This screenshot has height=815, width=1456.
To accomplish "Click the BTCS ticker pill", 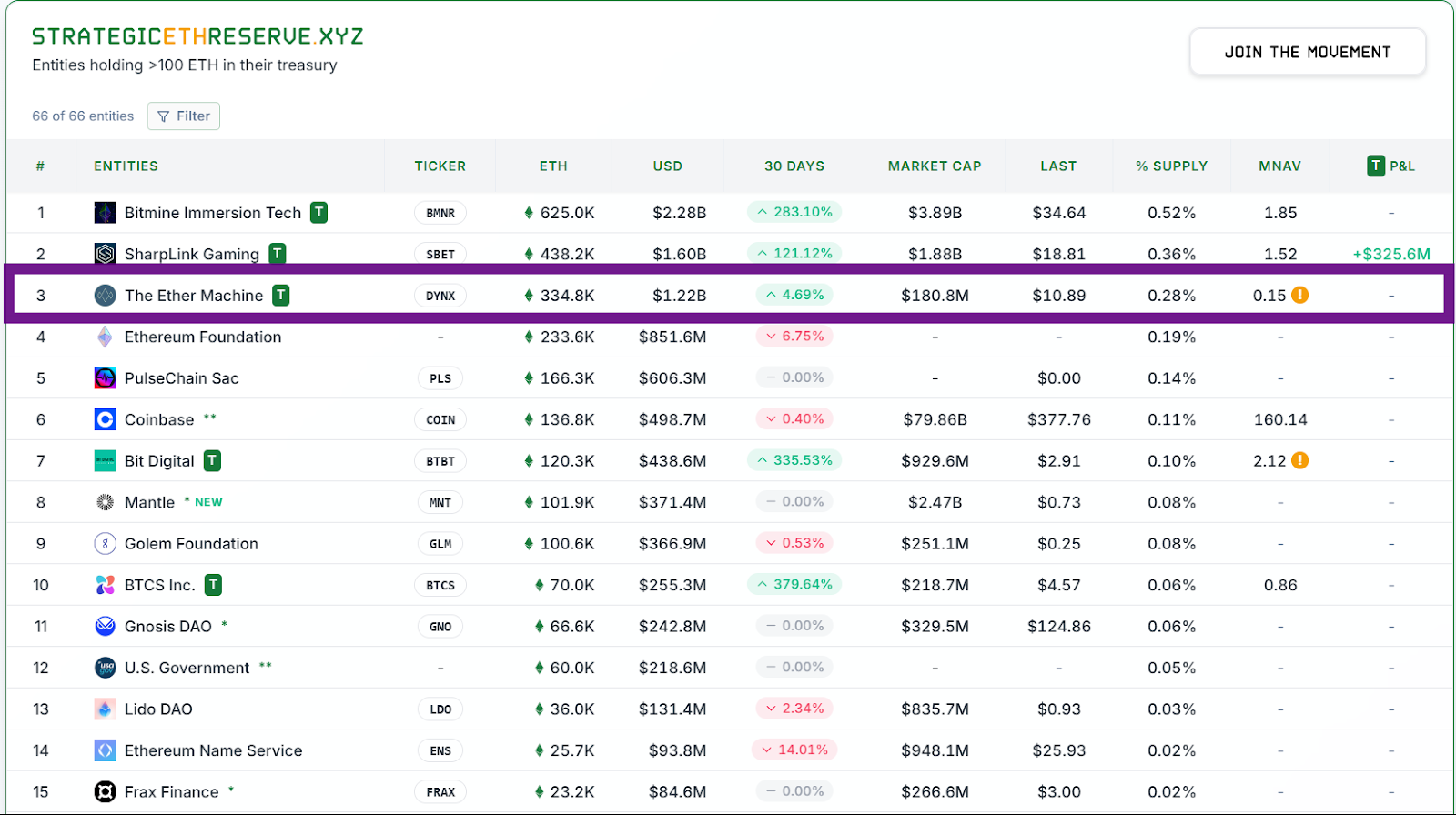I will 440,585.
